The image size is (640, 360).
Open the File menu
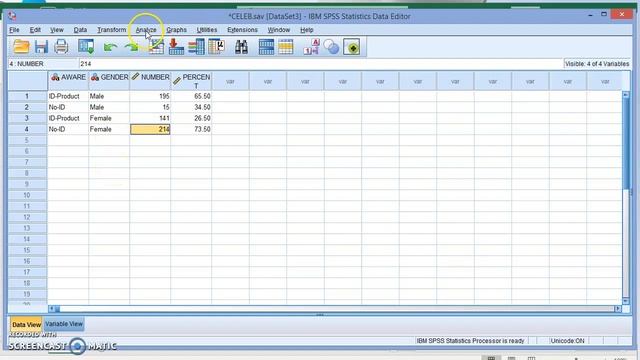[x=14, y=30]
